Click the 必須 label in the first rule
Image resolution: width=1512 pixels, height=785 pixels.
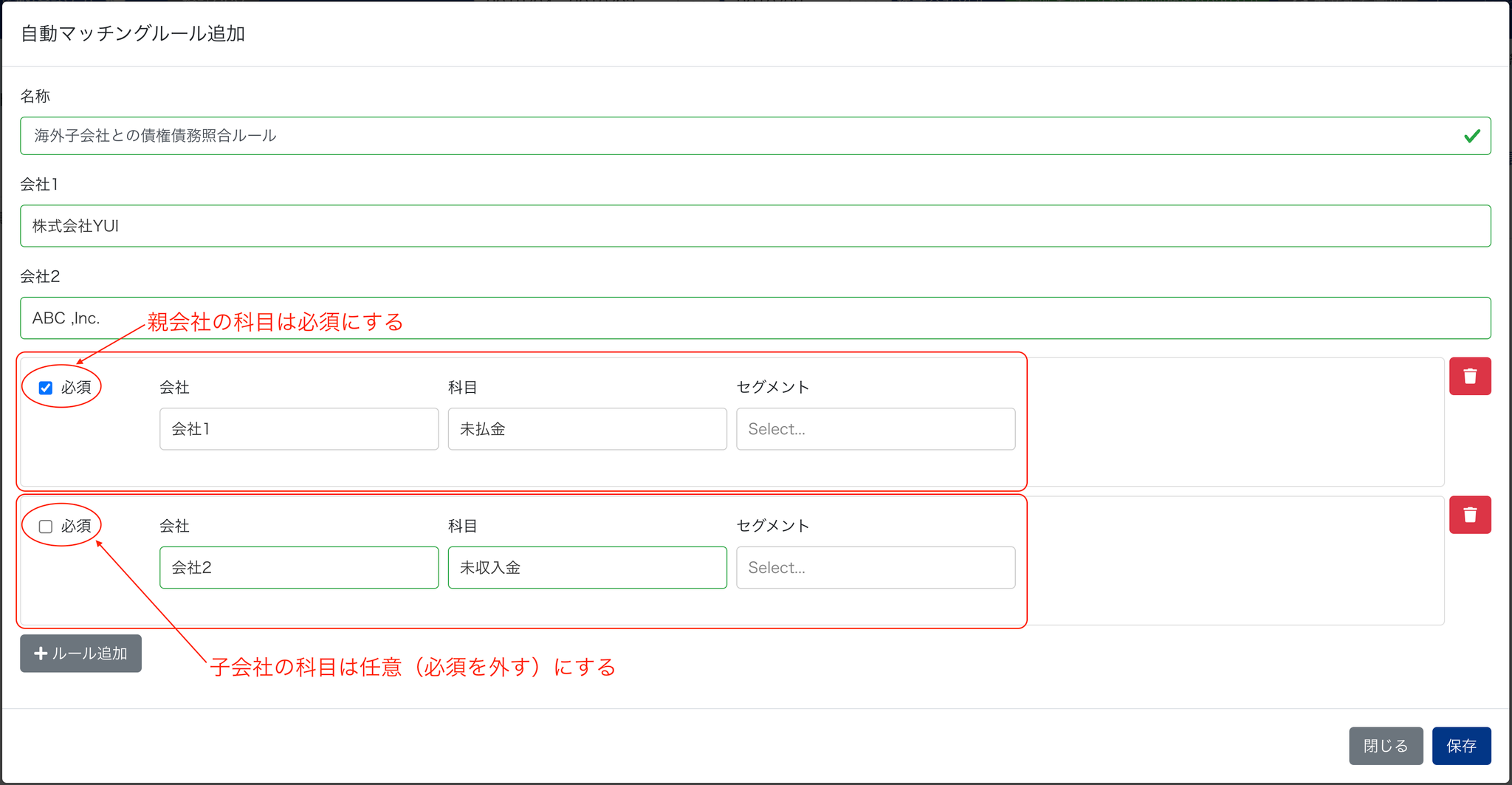pos(76,388)
